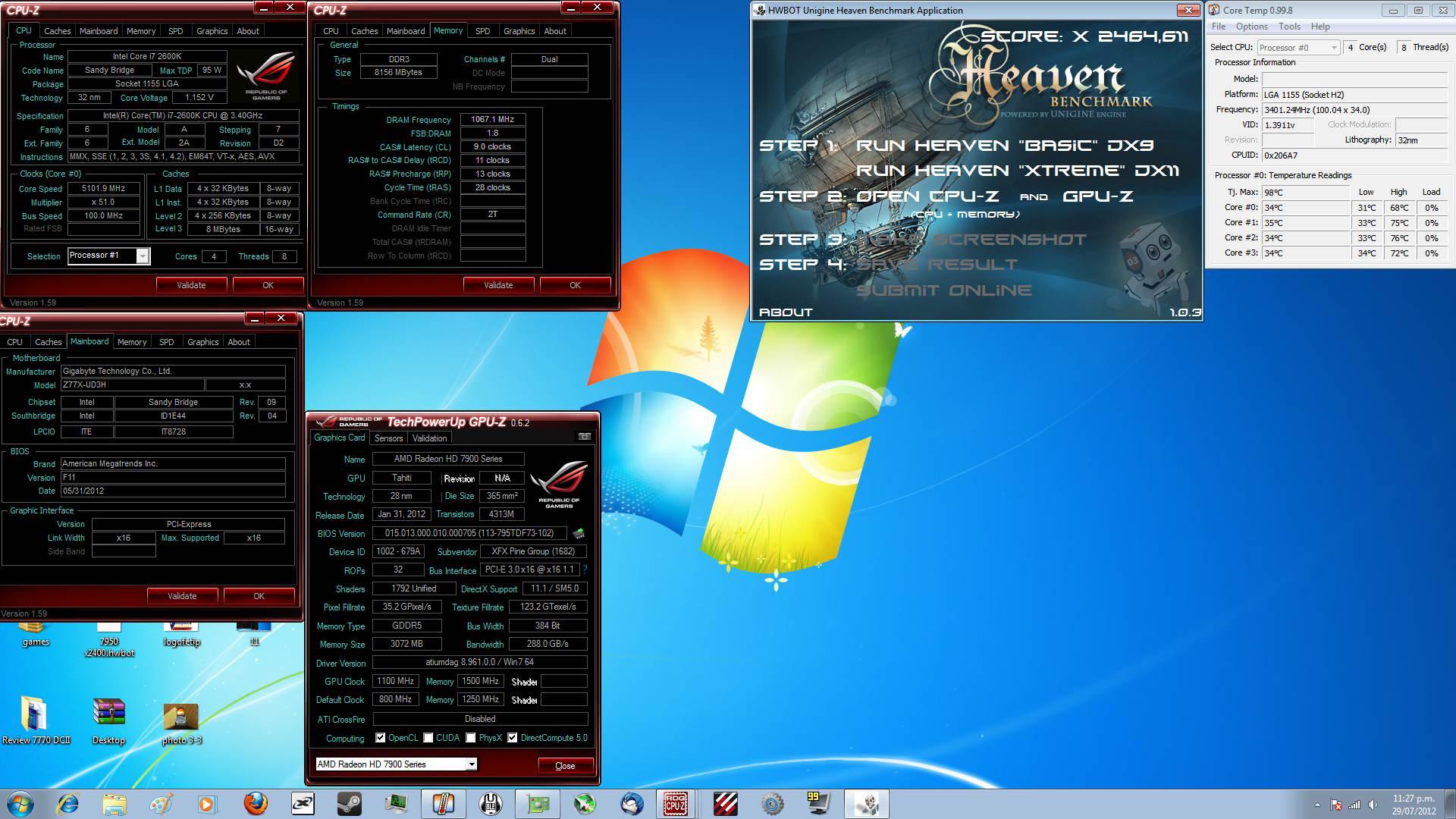Toggle the CUDA checkbox in GPU-Z
This screenshot has width=1456, height=819.
coord(428,737)
